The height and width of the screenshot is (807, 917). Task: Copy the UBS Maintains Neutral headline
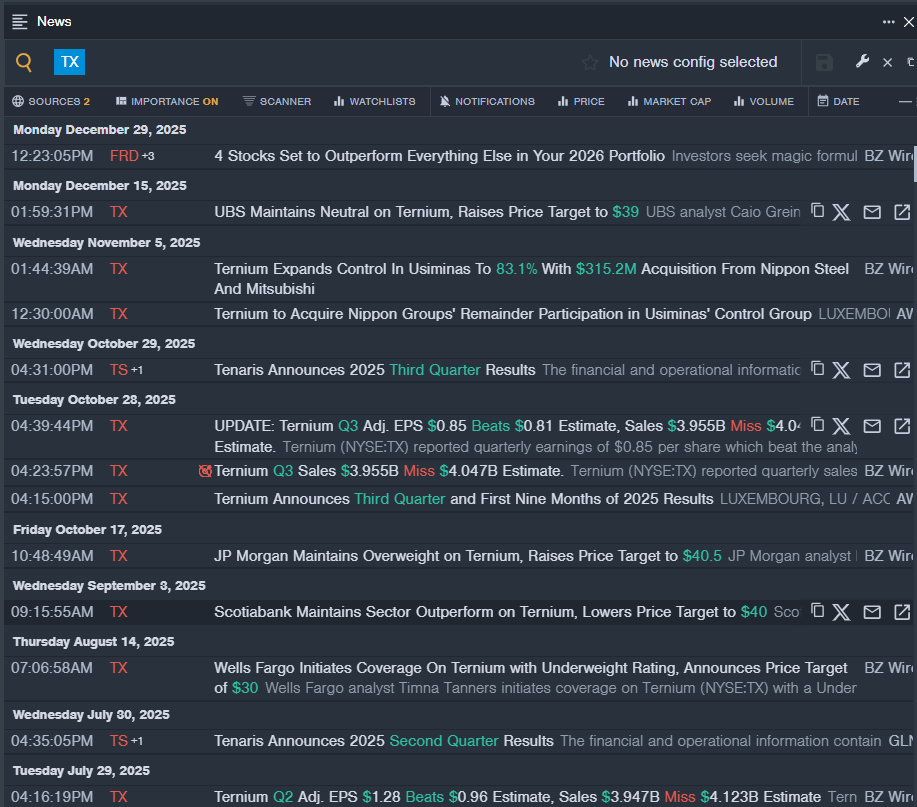[817, 211]
